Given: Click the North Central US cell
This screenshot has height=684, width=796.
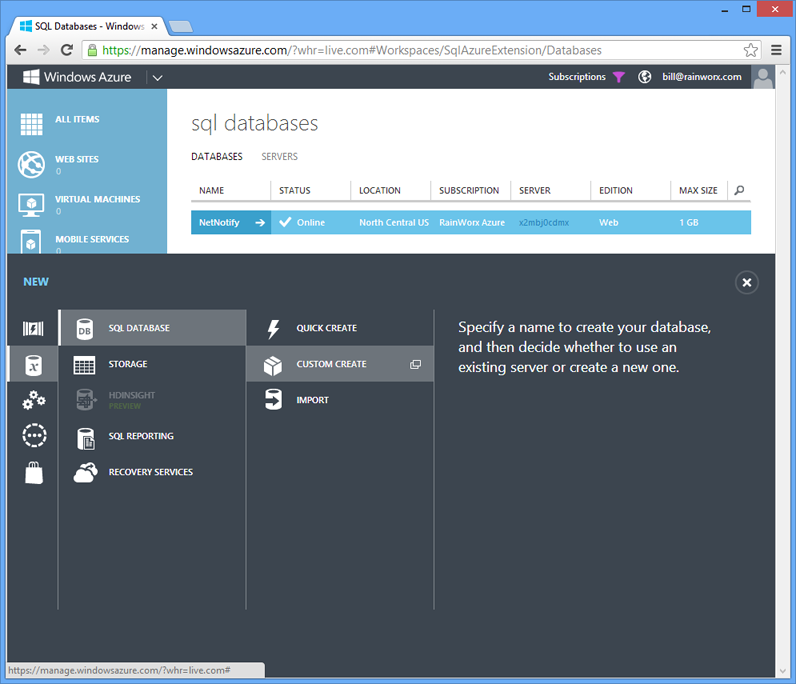Looking at the screenshot, I should [x=394, y=222].
